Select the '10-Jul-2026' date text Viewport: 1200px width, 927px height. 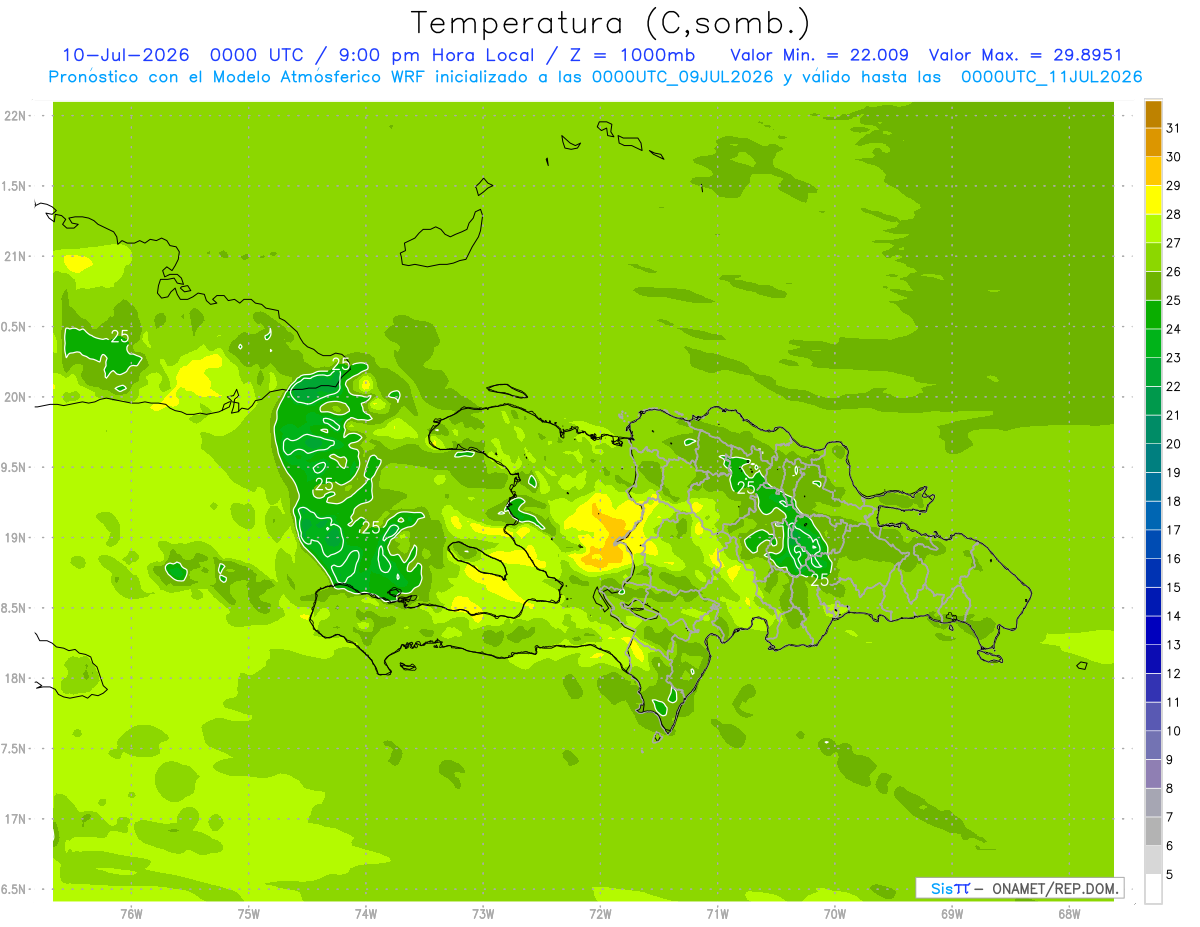pyautogui.click(x=126, y=55)
